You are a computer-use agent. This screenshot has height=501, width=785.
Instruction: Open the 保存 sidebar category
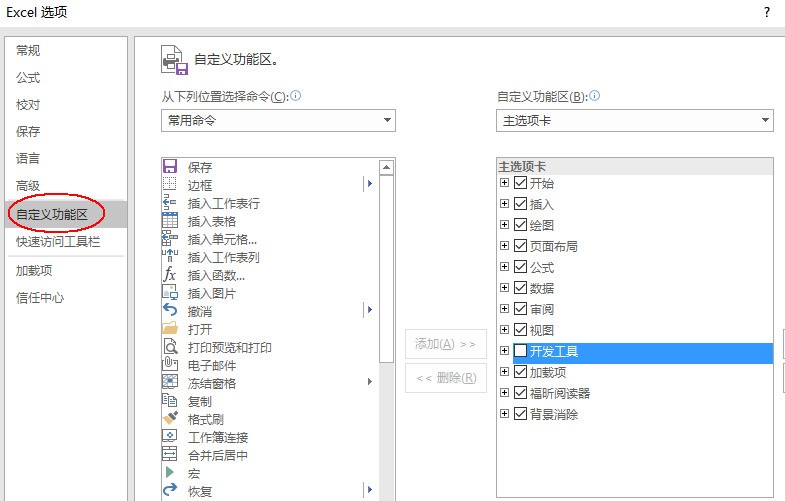coord(28,132)
